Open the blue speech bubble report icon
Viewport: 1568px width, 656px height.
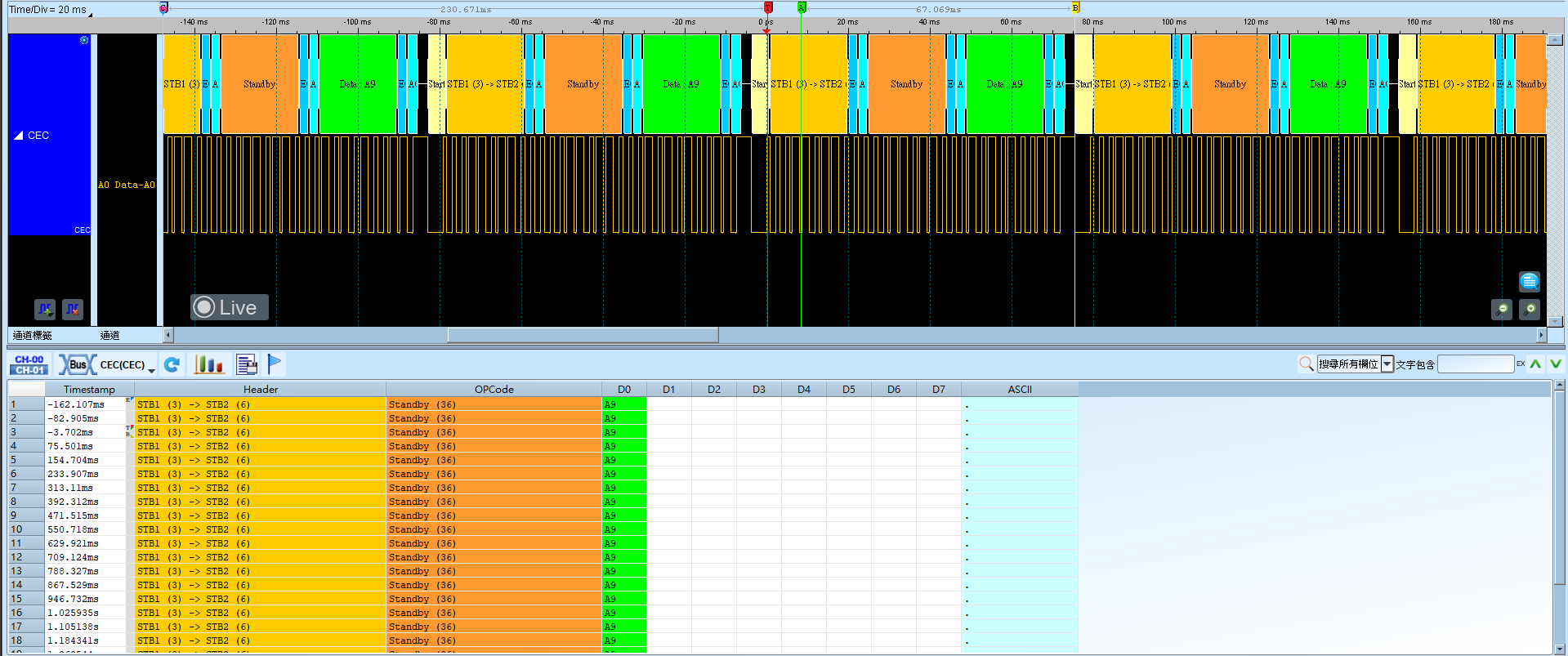[x=1530, y=282]
